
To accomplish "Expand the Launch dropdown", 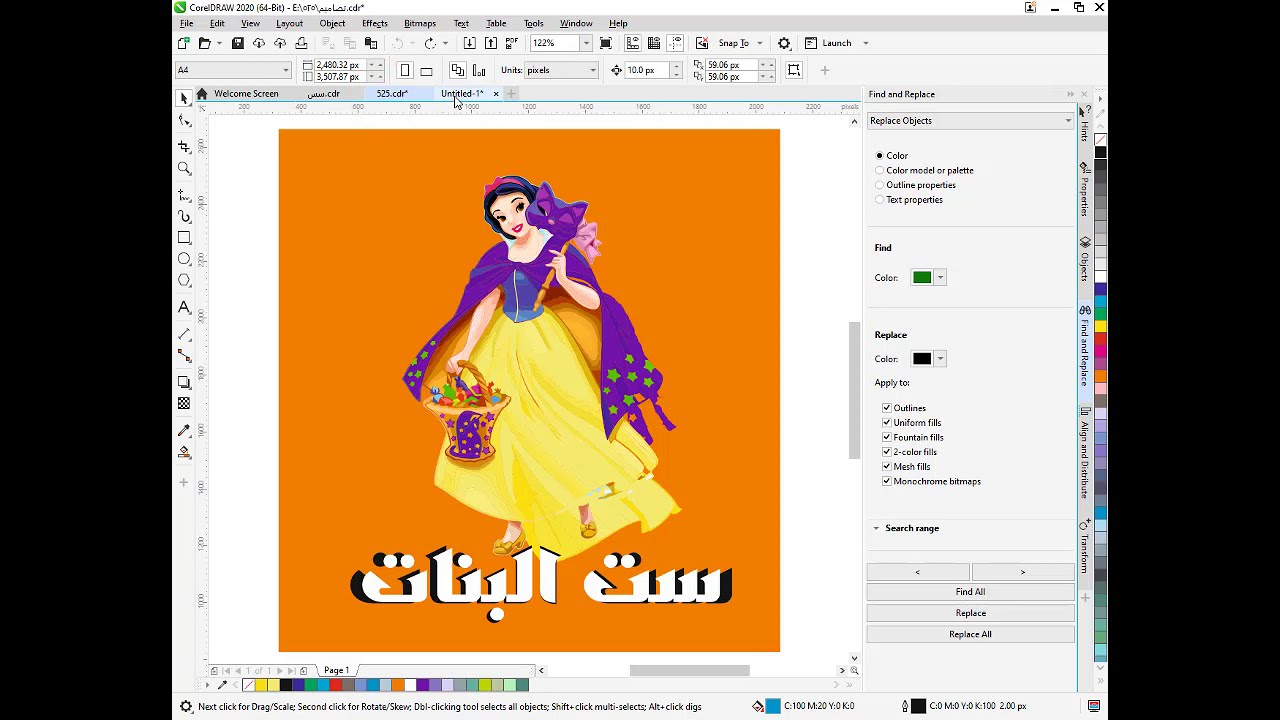I will coord(865,43).
